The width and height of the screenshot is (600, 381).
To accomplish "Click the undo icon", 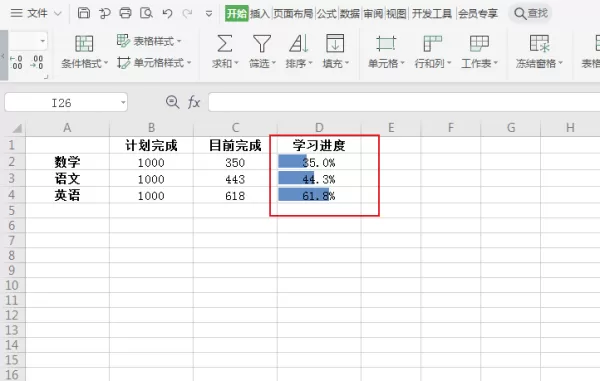I will tap(167, 14).
